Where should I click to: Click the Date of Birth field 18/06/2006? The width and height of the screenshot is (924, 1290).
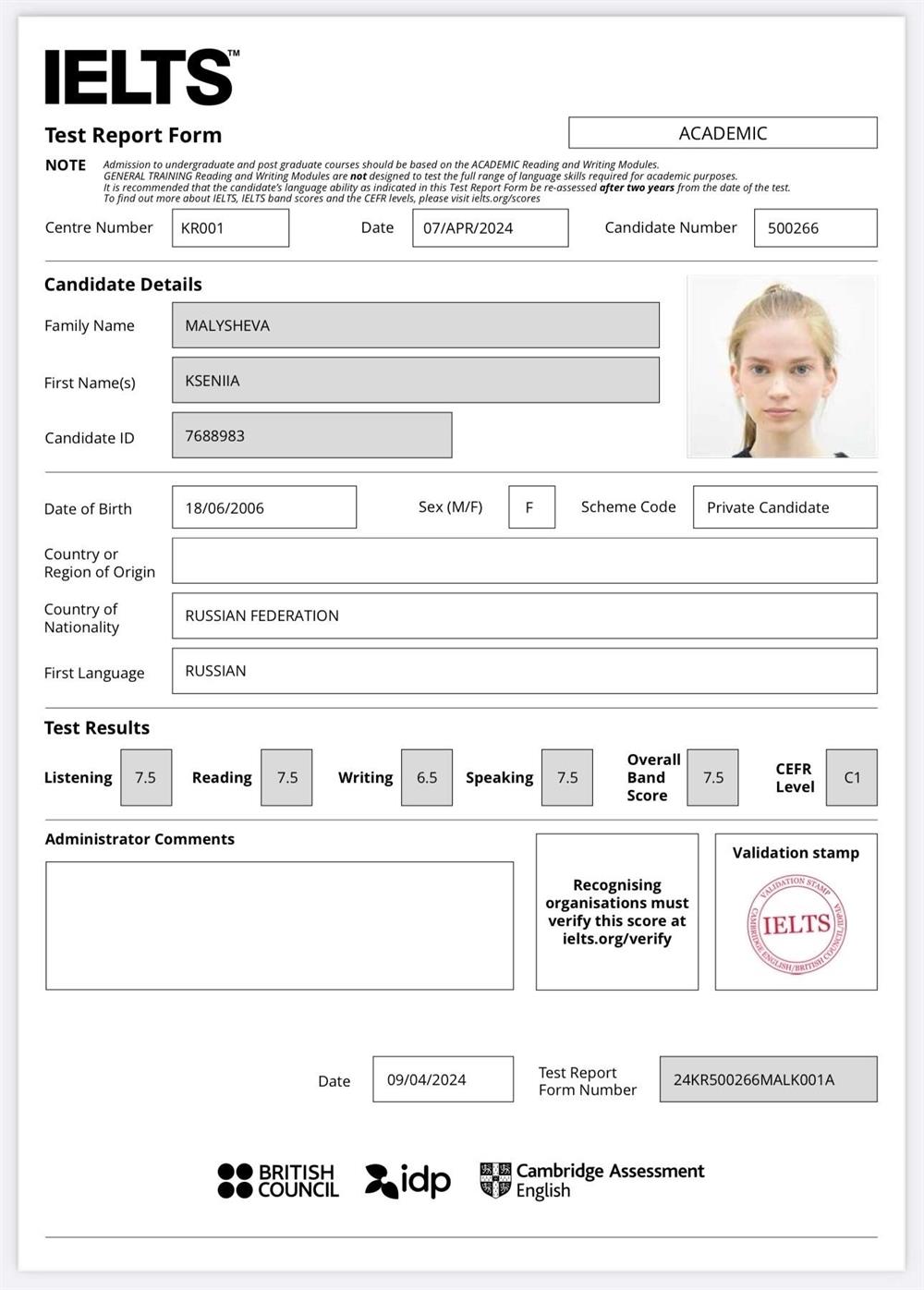264,507
